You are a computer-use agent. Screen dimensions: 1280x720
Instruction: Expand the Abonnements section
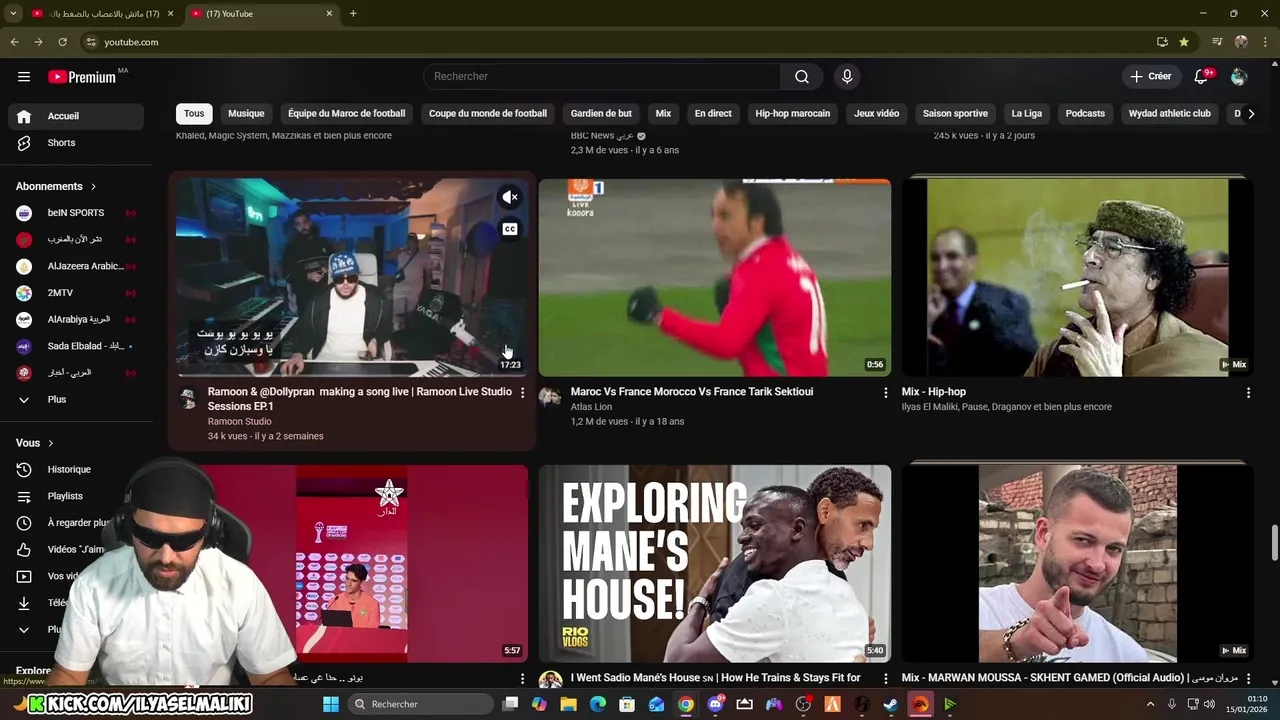(57, 186)
